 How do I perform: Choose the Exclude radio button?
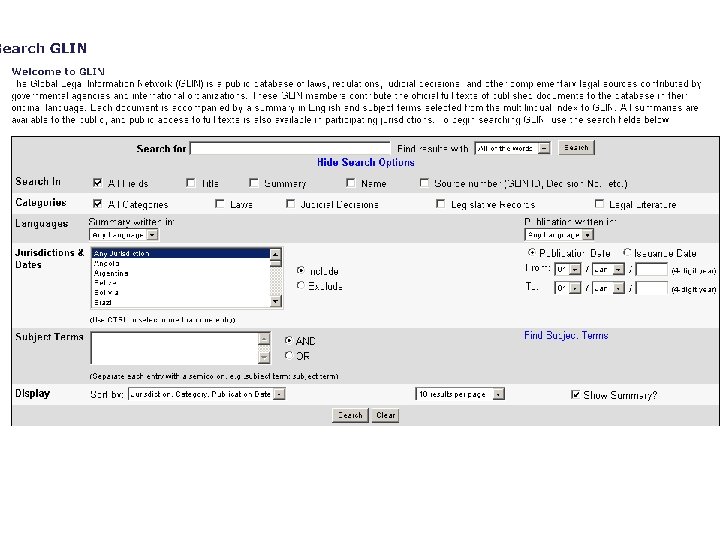(x=300, y=285)
